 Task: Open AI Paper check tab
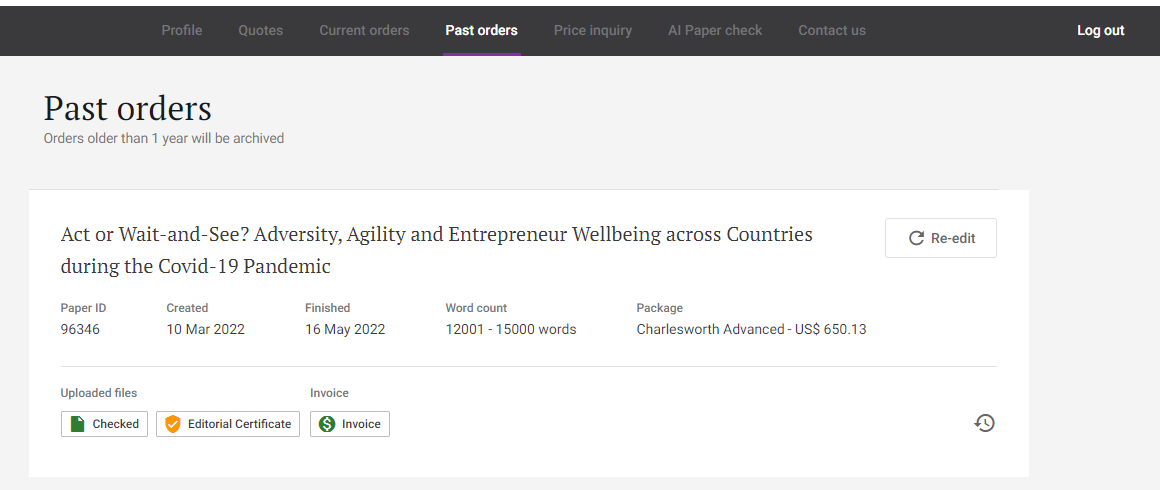tap(715, 30)
